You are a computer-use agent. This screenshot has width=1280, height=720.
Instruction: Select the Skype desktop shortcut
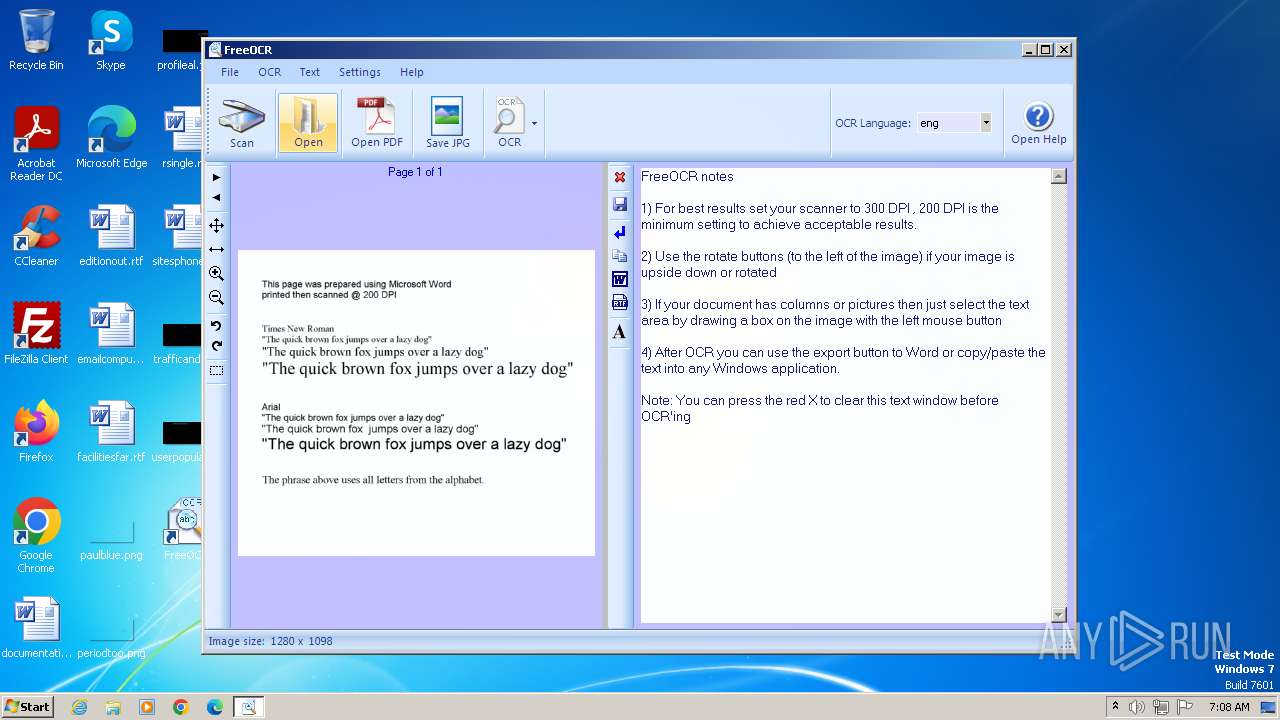(x=110, y=41)
